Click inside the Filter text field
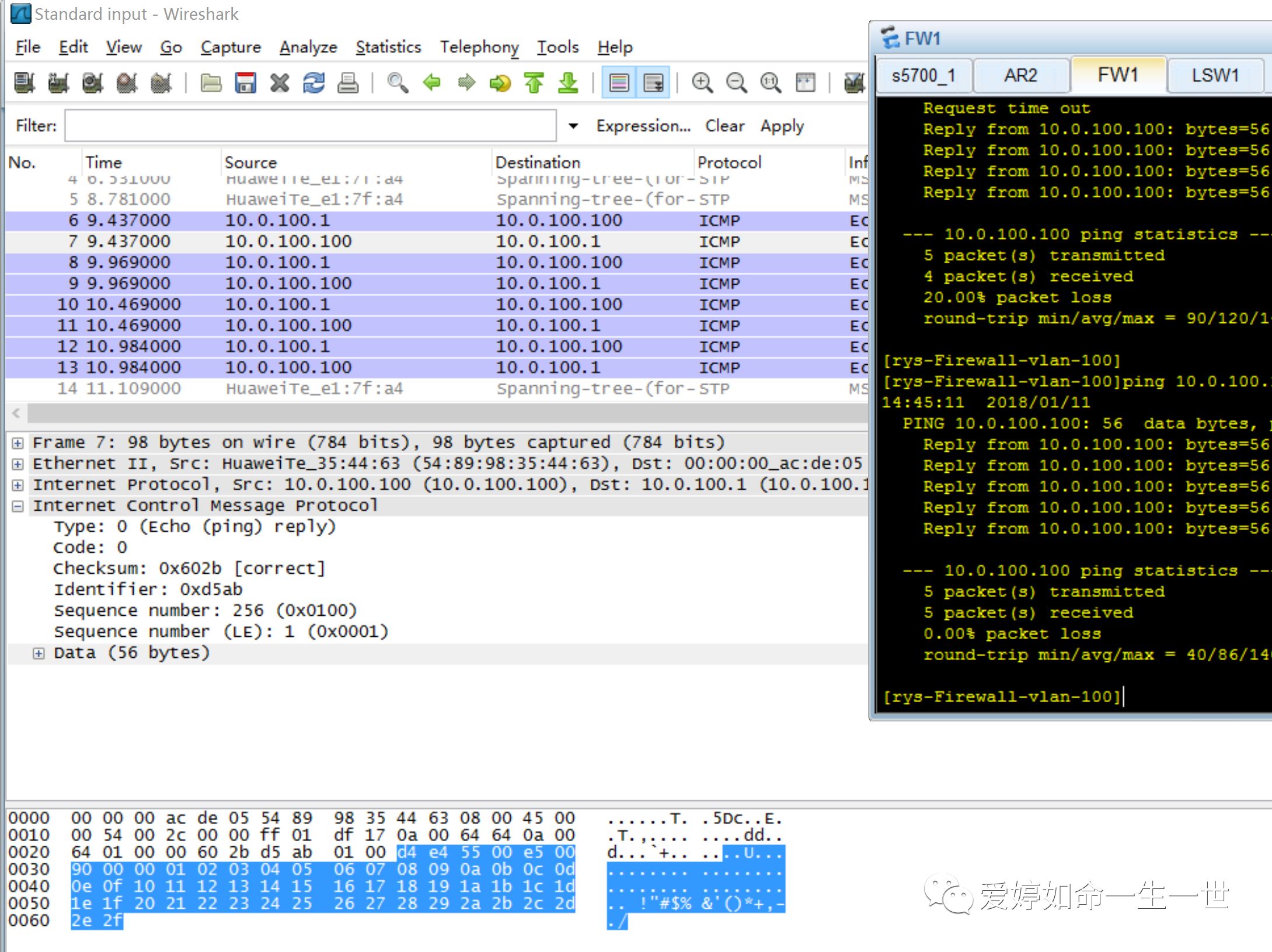This screenshot has height=952, width=1272. coord(309,126)
